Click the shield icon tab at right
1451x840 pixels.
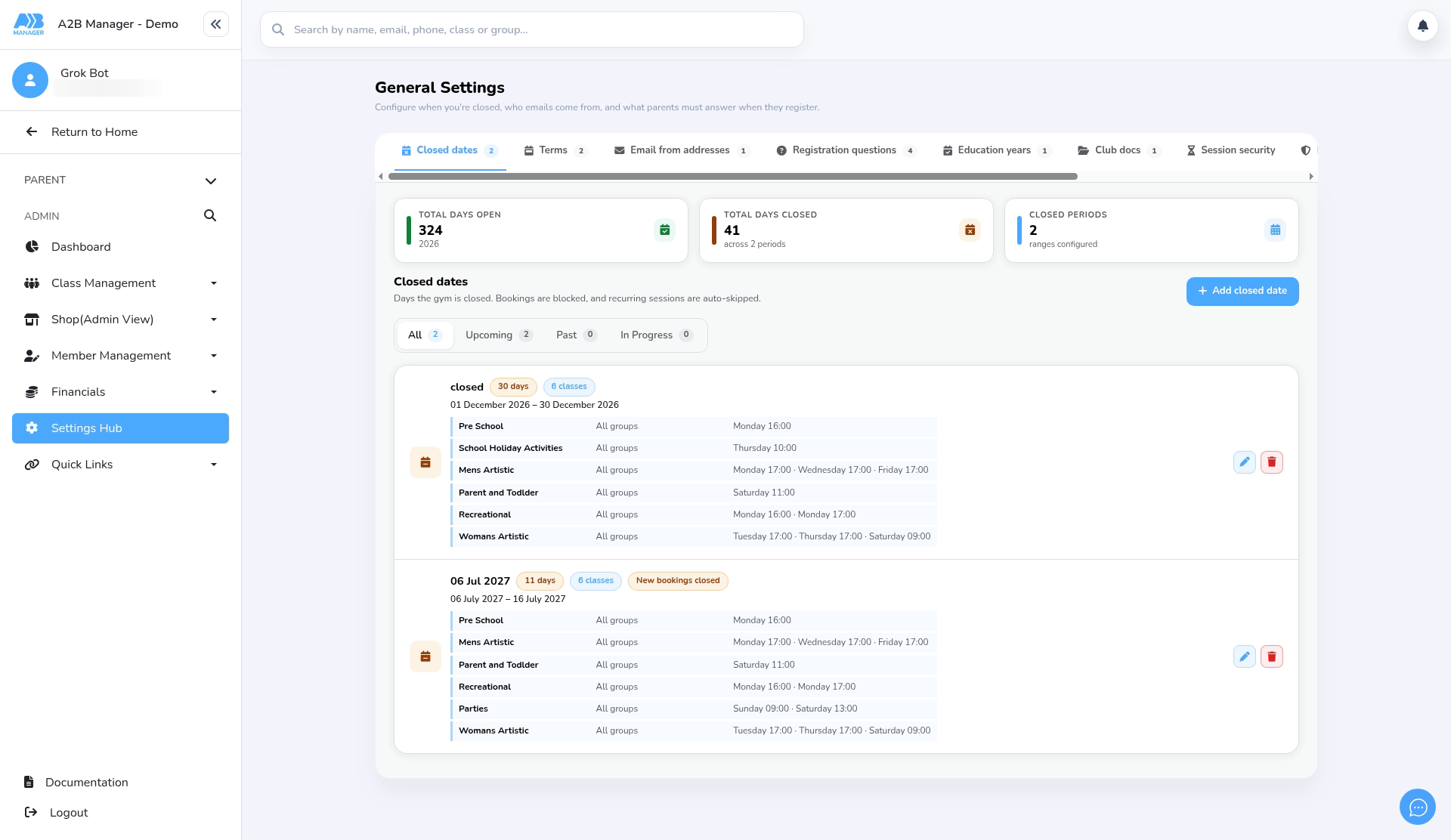point(1305,150)
